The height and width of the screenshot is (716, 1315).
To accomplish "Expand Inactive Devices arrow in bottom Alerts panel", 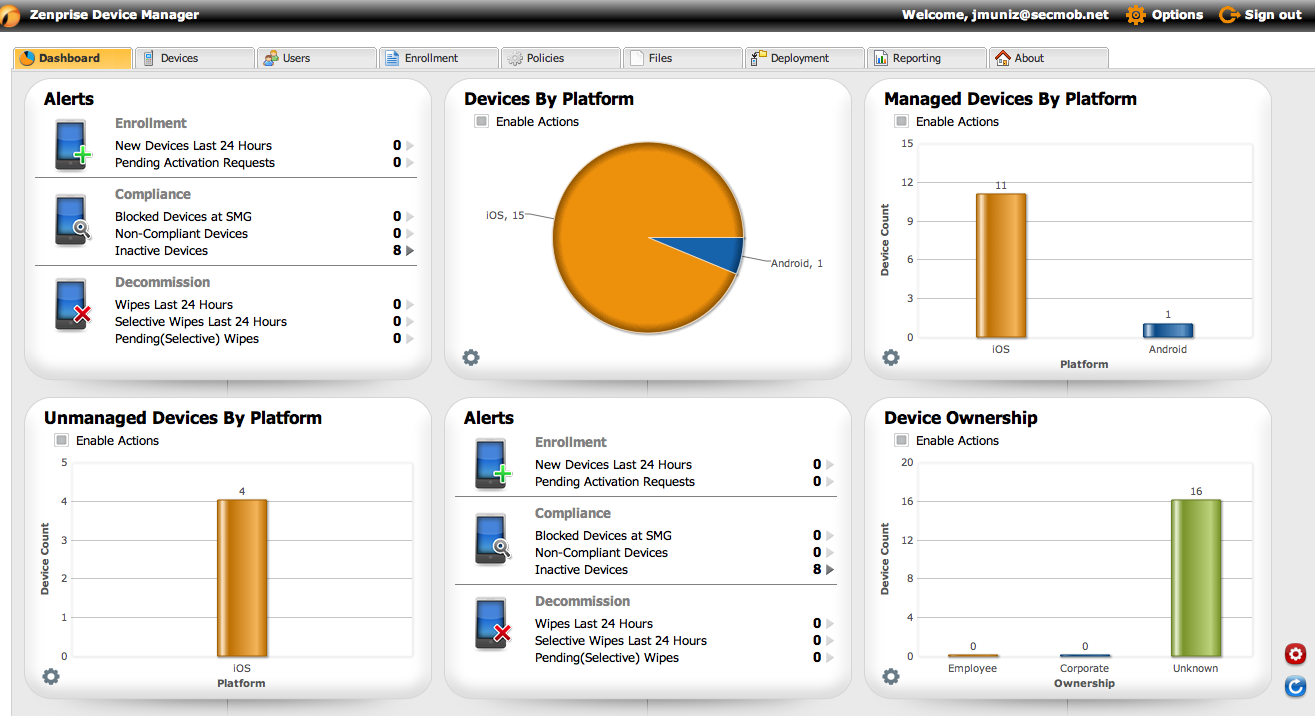I will (x=830, y=570).
